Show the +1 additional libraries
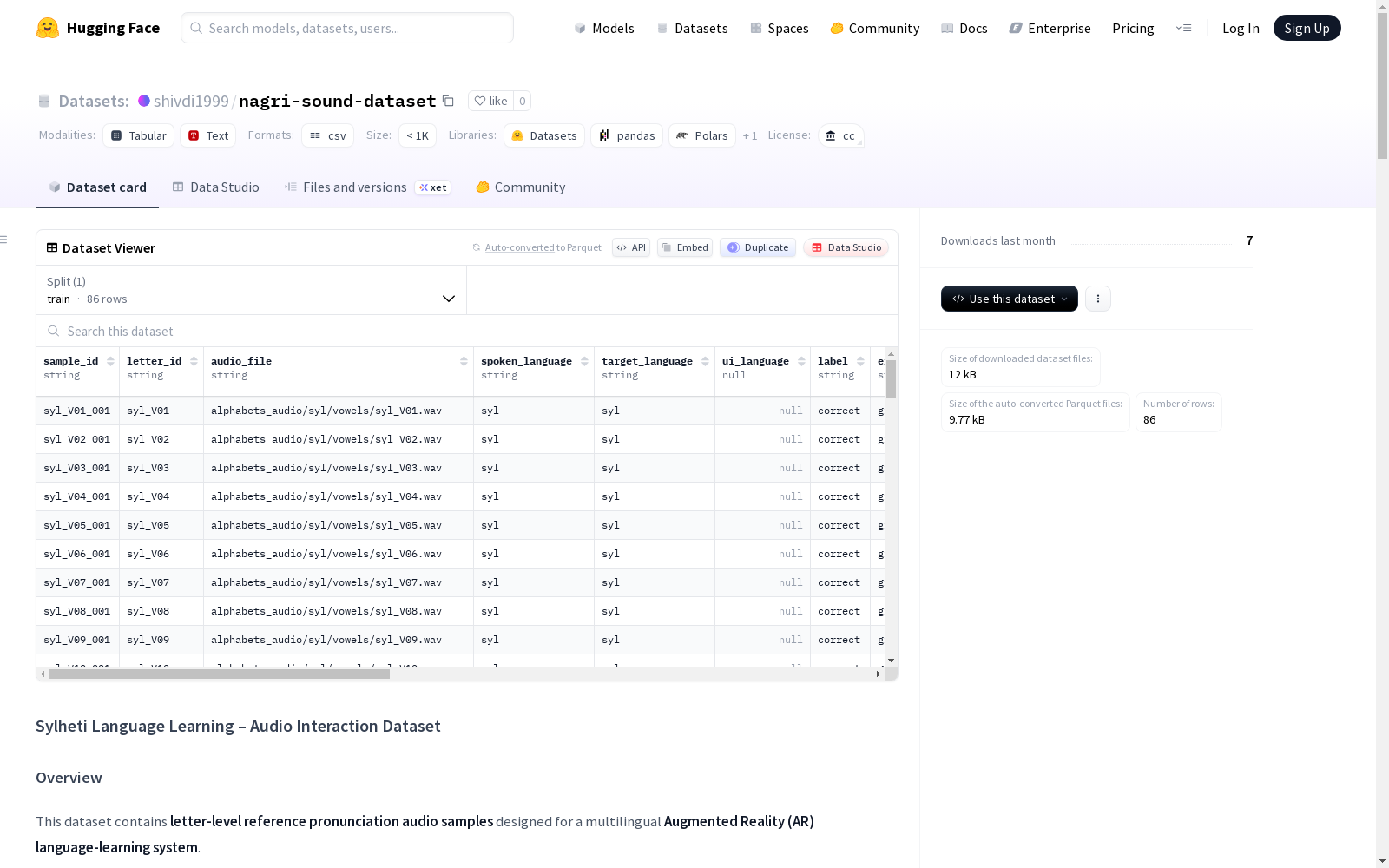1389x868 pixels. point(750,135)
